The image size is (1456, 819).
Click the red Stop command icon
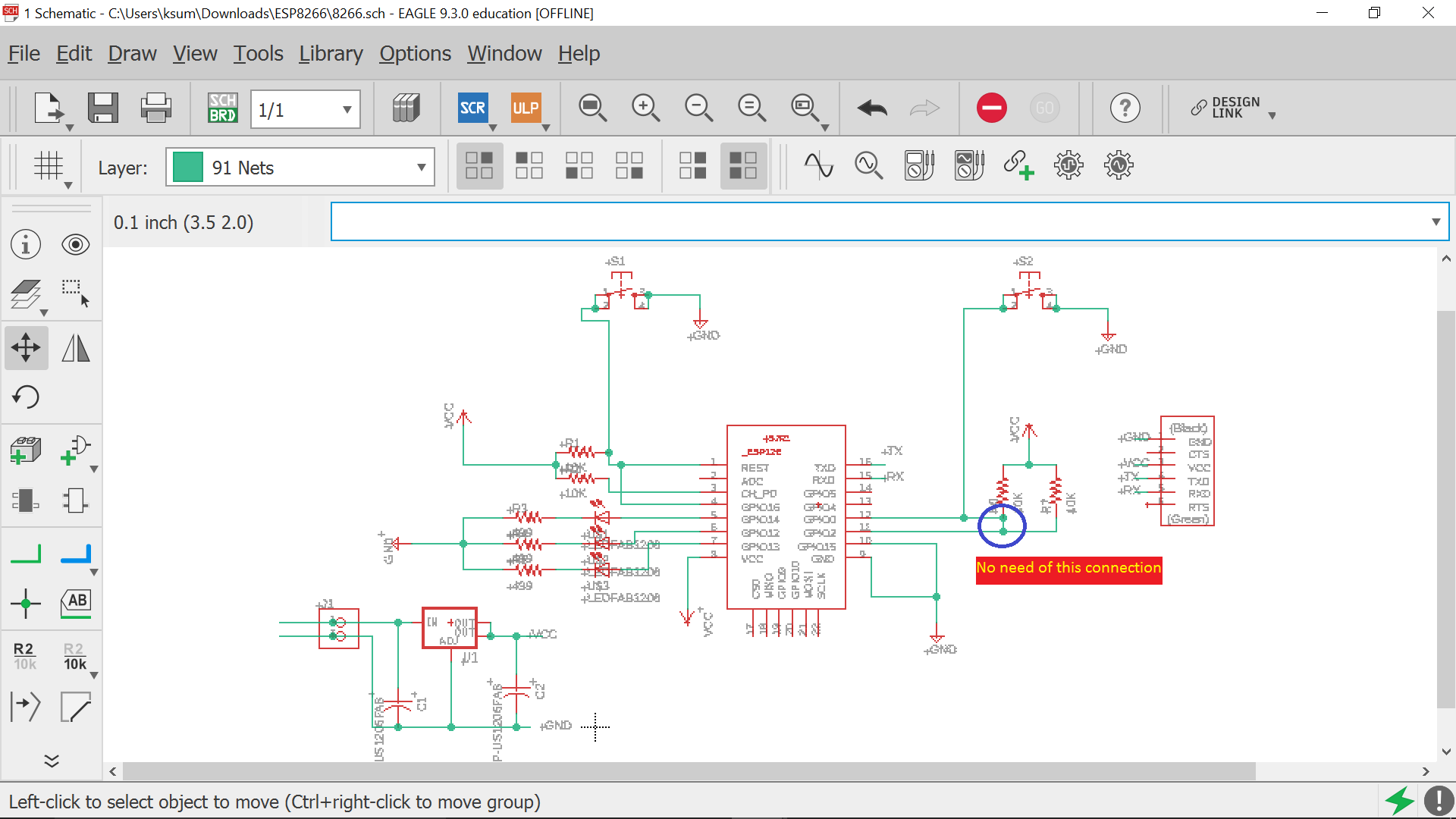pos(991,108)
